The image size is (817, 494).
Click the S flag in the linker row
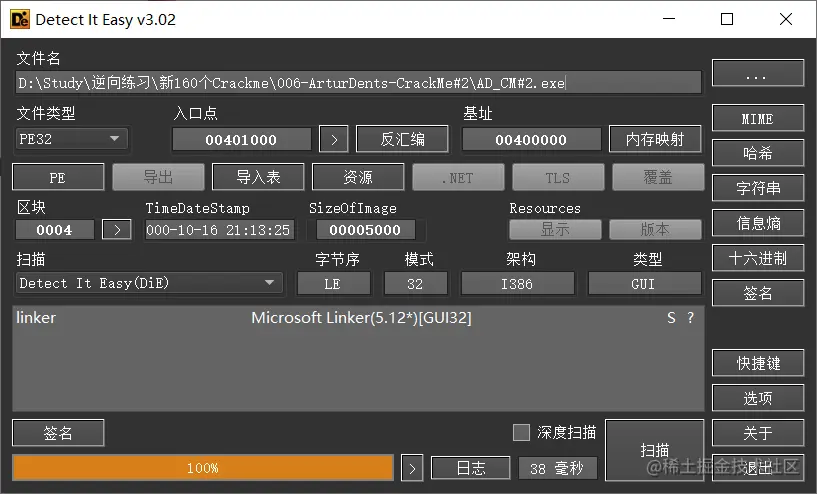pos(671,318)
